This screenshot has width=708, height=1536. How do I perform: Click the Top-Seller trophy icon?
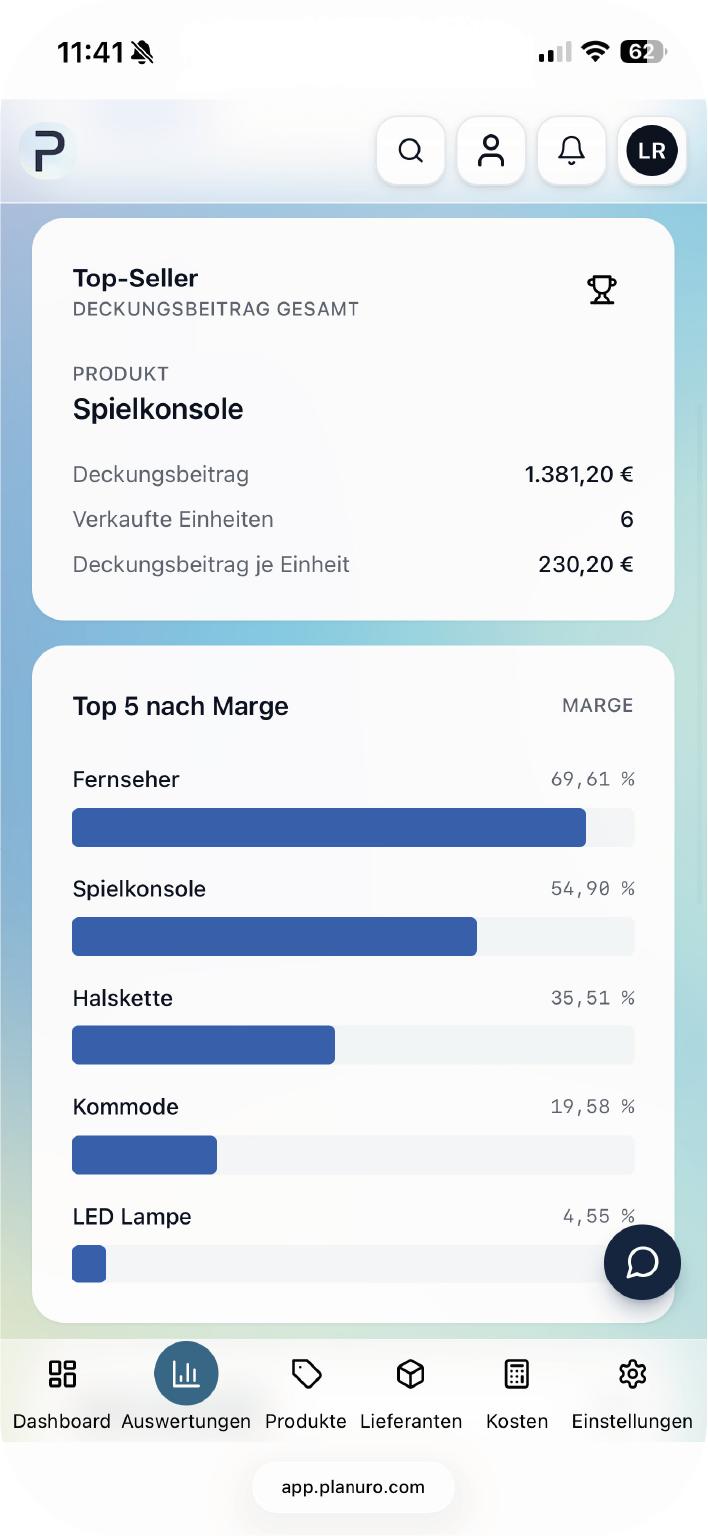pos(601,290)
